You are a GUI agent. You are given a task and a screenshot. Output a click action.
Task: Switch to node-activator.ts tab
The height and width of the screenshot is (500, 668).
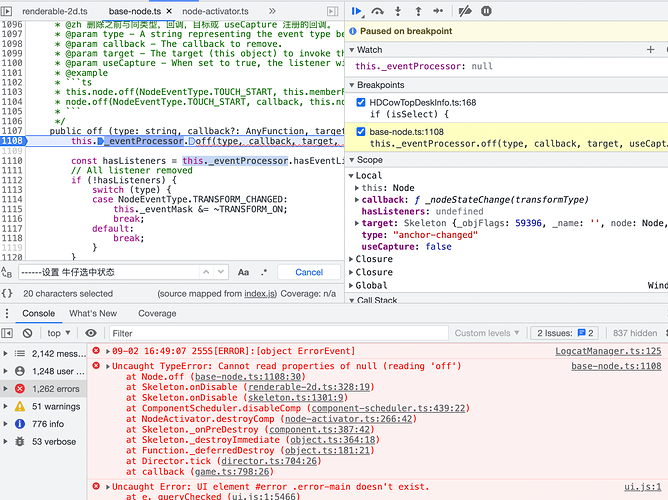point(215,11)
